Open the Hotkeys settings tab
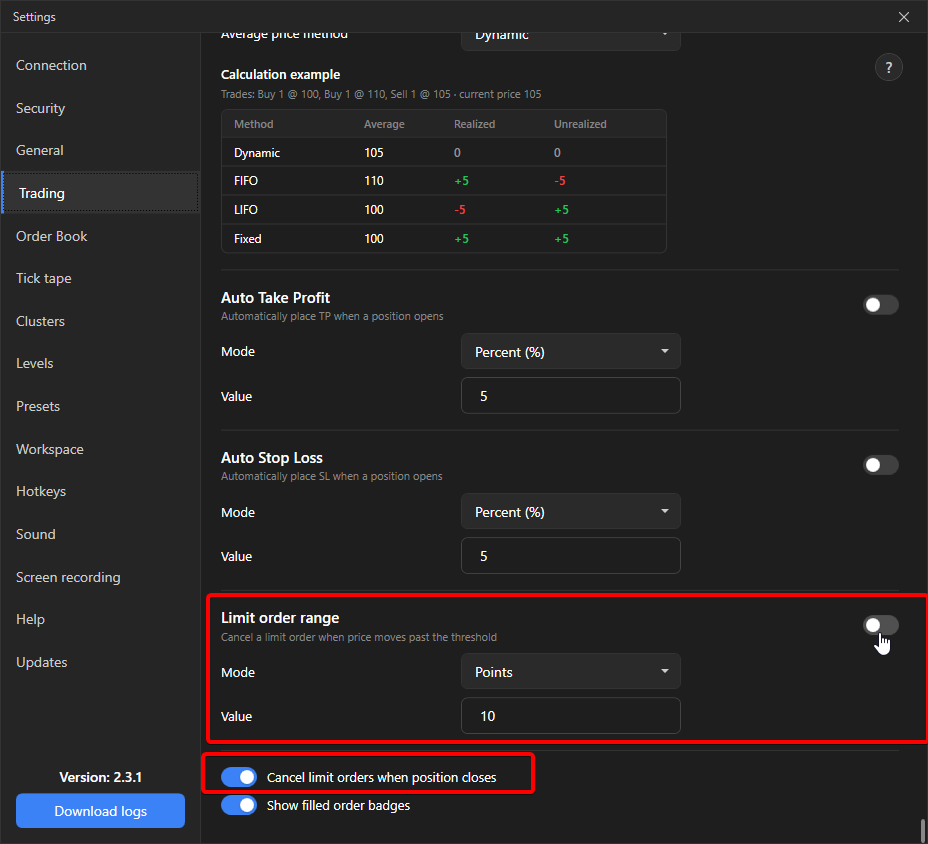 click(x=101, y=491)
